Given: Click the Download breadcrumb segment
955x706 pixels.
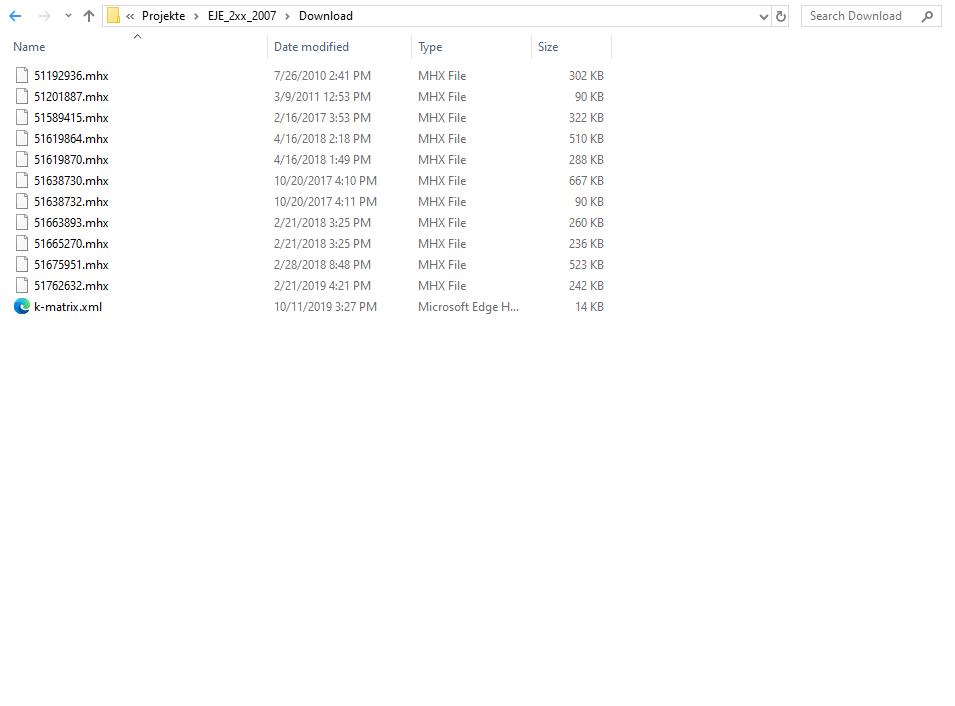Looking at the screenshot, I should [x=325, y=16].
